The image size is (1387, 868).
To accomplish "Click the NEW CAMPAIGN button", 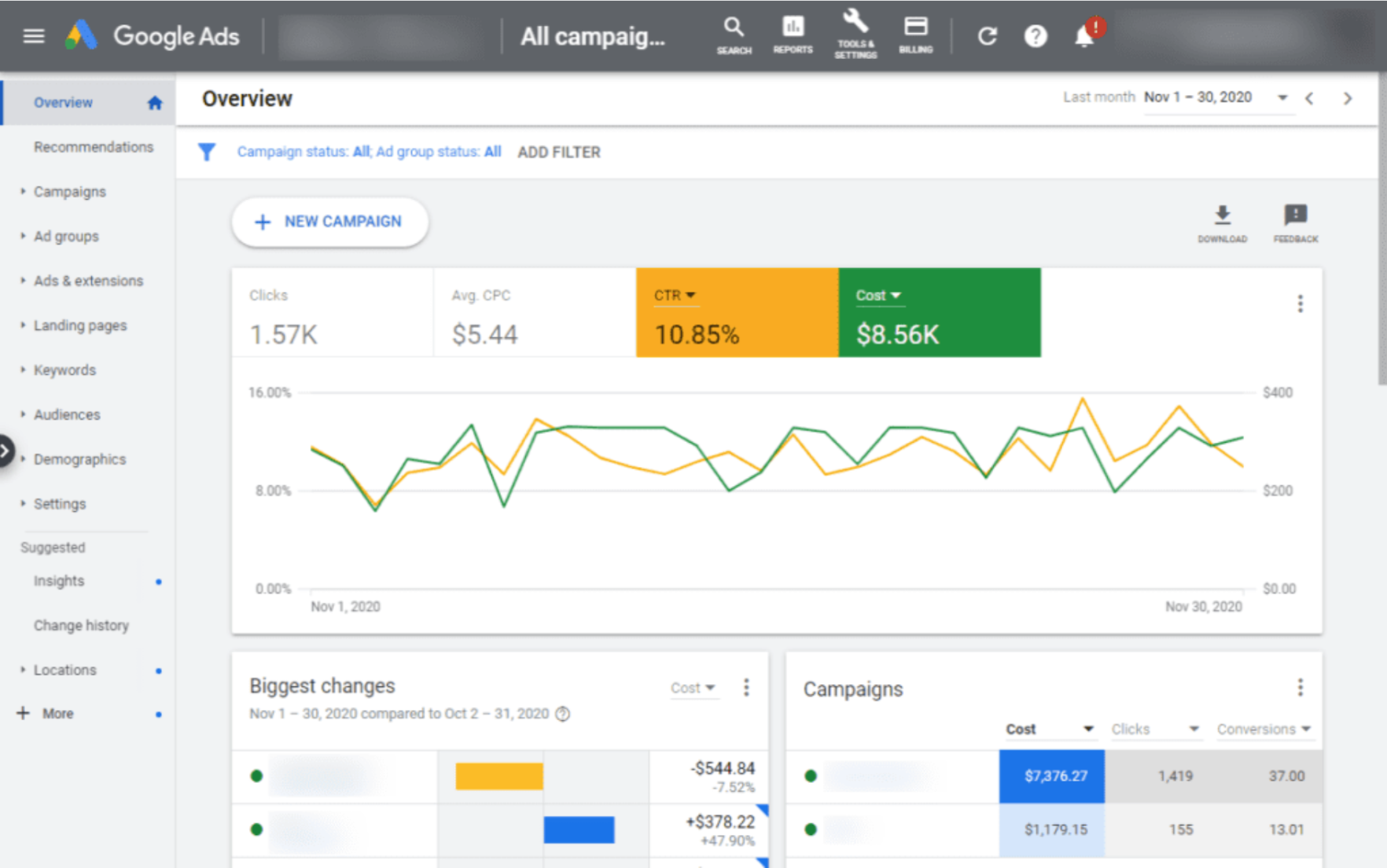I will (x=329, y=222).
